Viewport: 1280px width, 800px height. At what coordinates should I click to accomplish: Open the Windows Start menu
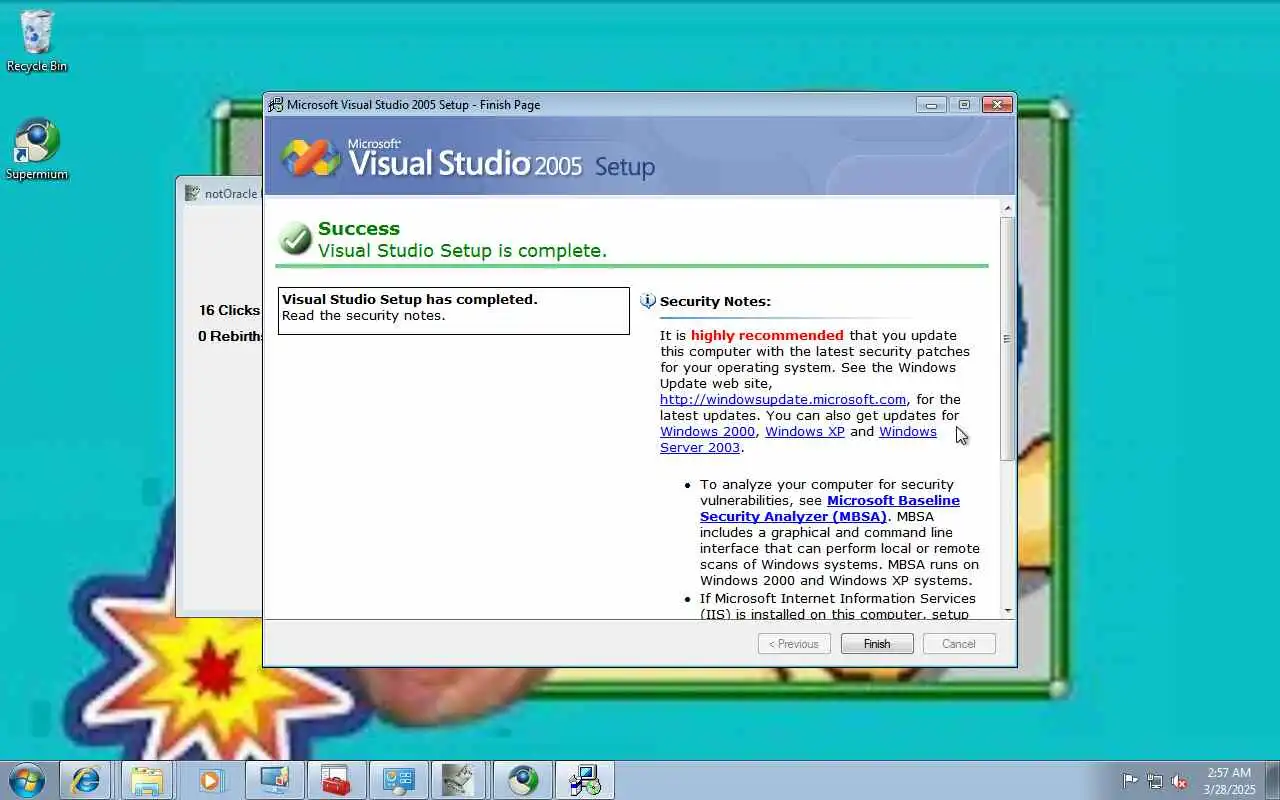(27, 780)
